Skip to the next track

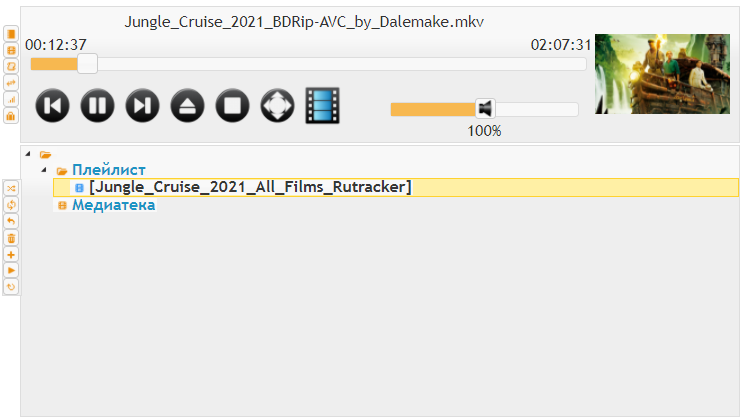[143, 105]
